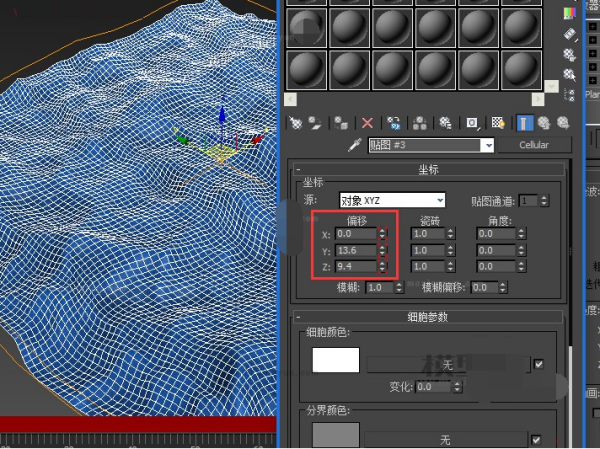
Task: Click the 模糊偏移 spinner arrows
Action: point(503,287)
